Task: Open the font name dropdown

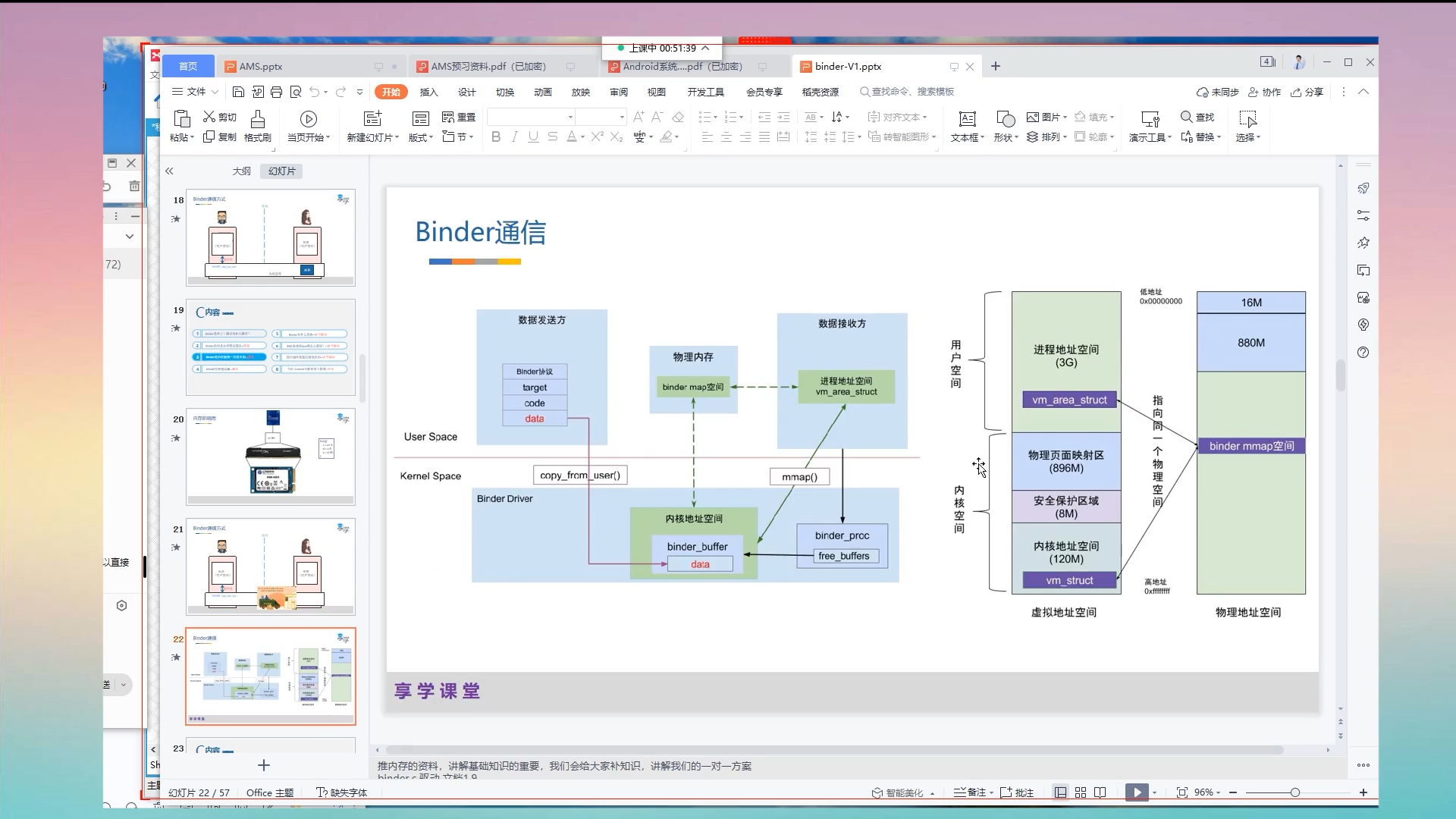Action: pyautogui.click(x=570, y=117)
